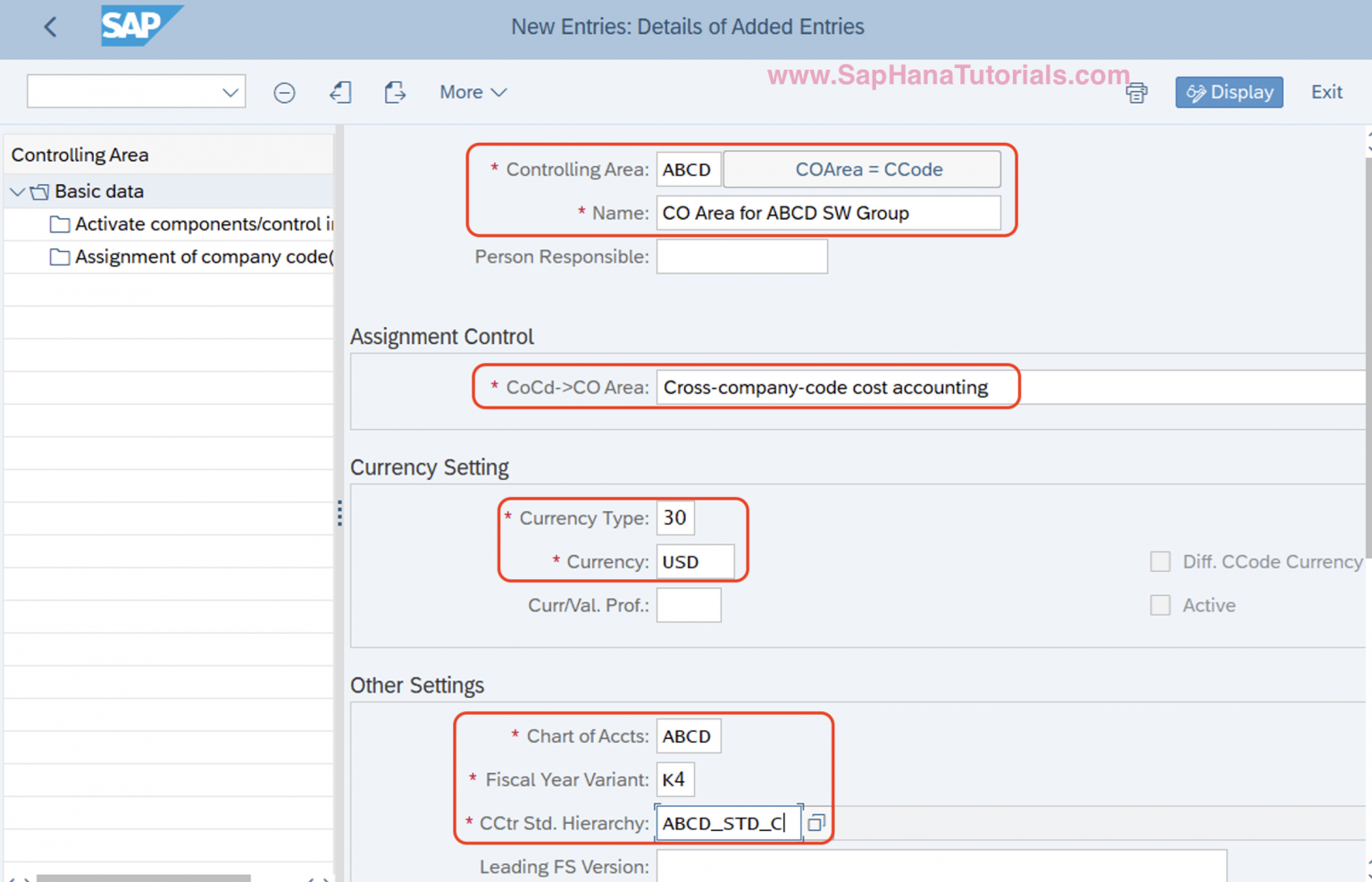Toggle the Active checkbox
The width and height of the screenshot is (1372, 882).
[x=1160, y=605]
